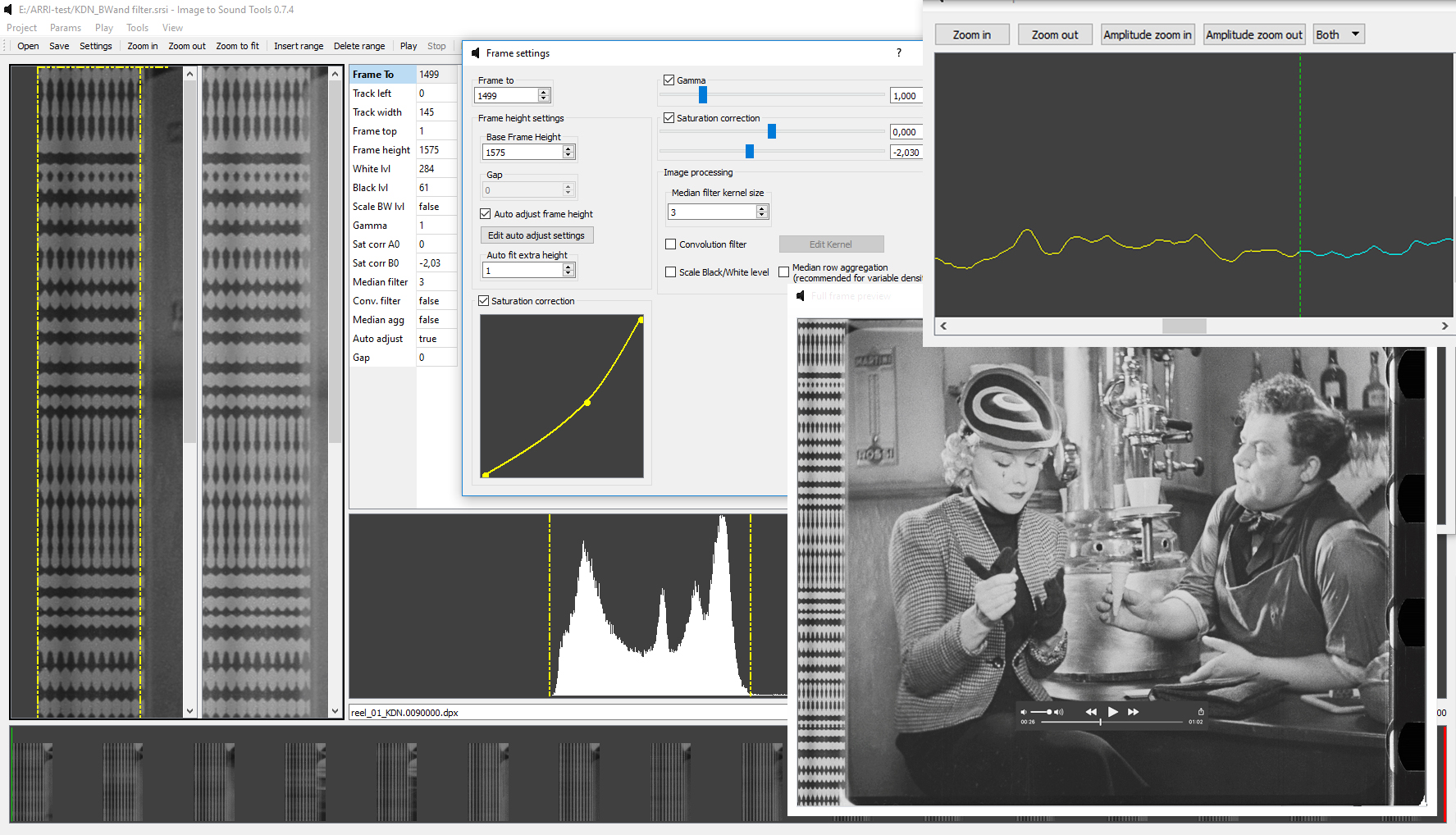Click the fast-forward icon in the video player
The height and width of the screenshot is (835, 1456).
pyautogui.click(x=1133, y=712)
